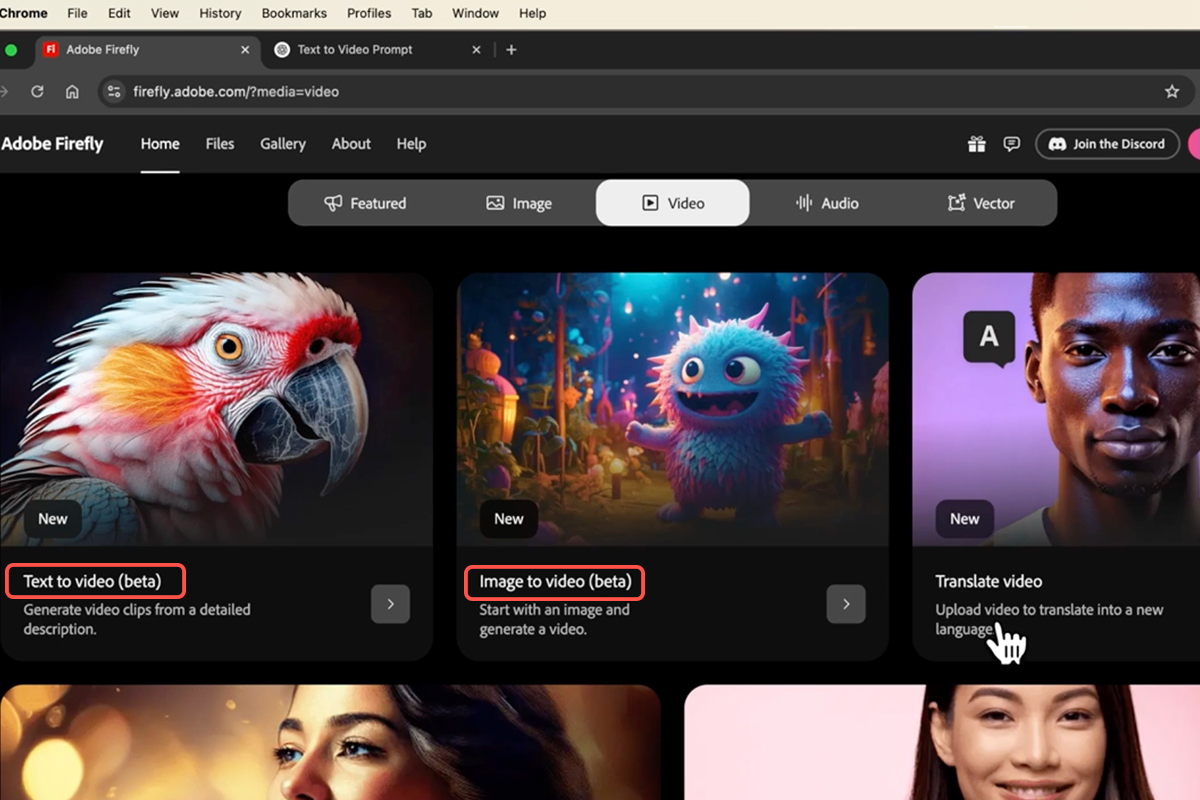
Task: Click the Join the Discord button
Action: click(x=1107, y=144)
